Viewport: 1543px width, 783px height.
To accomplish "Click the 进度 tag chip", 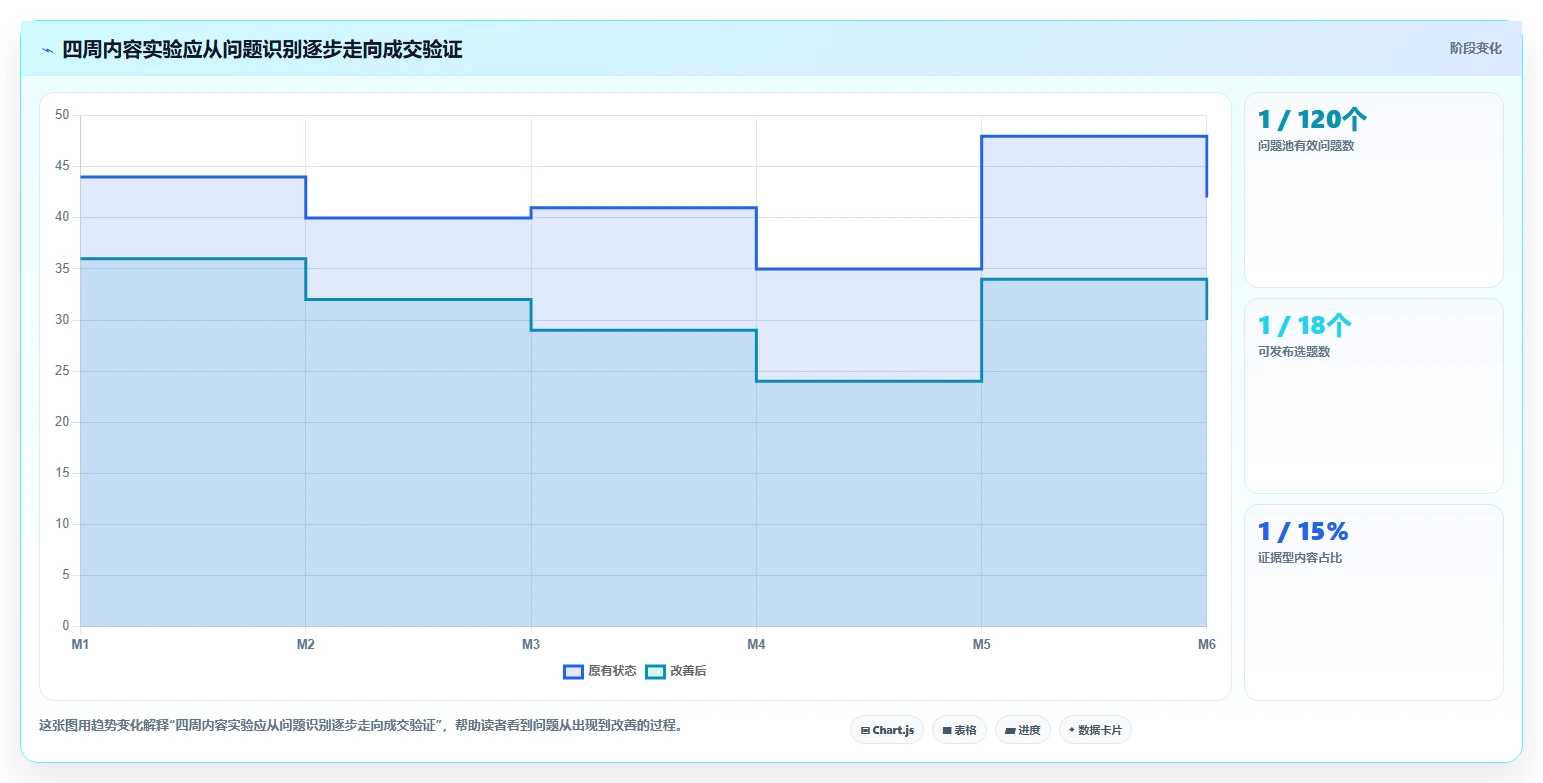I will 1023,730.
